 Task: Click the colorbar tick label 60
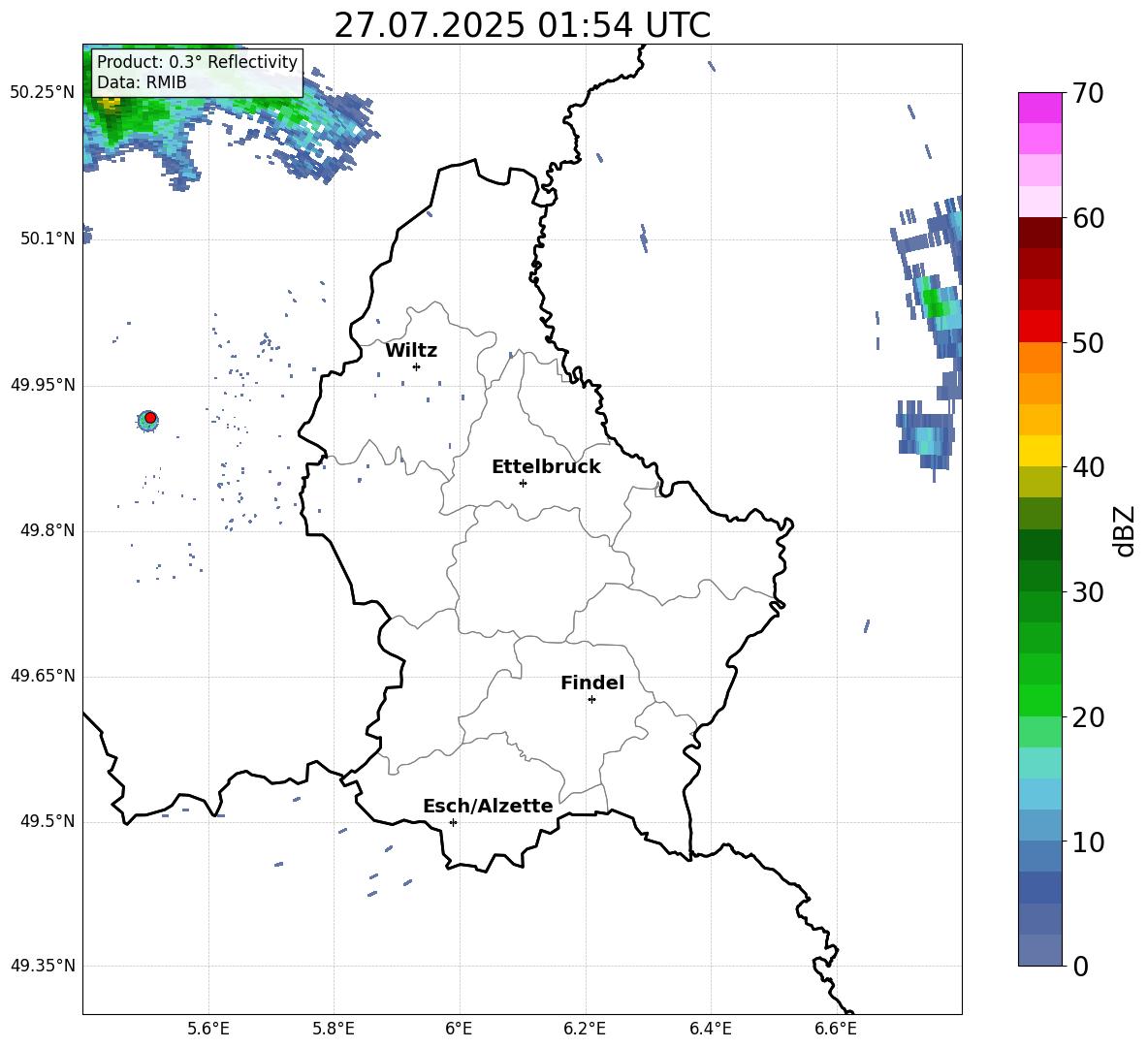pos(1088,218)
